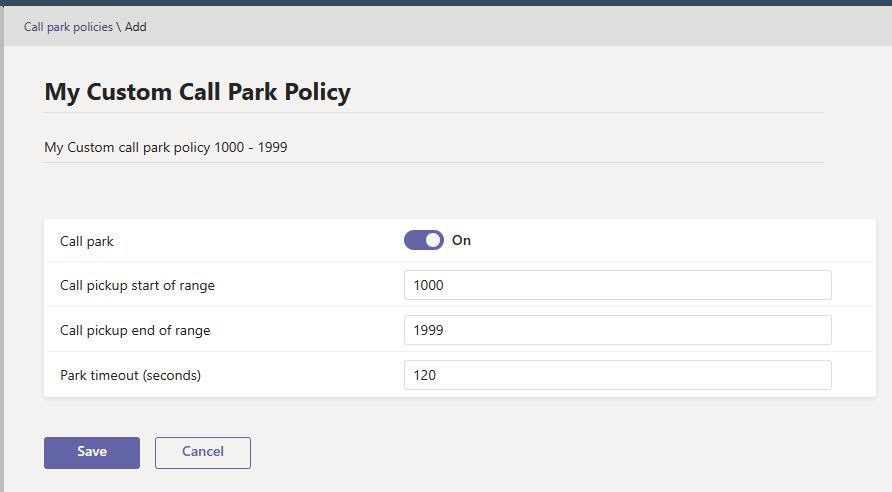
Task: Edit the My Custom Call Park Policy name
Action: point(197,93)
